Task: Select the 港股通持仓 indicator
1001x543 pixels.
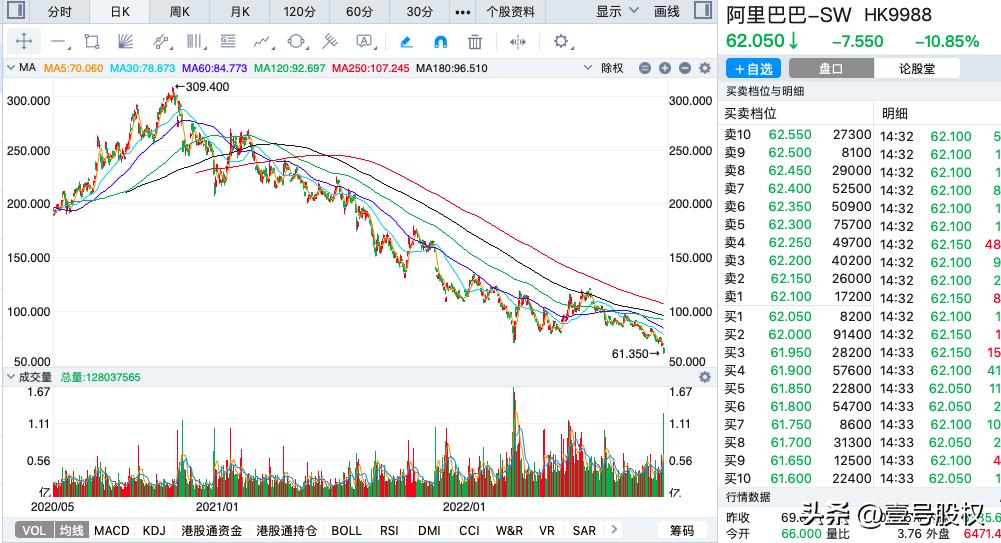Action: point(287,530)
